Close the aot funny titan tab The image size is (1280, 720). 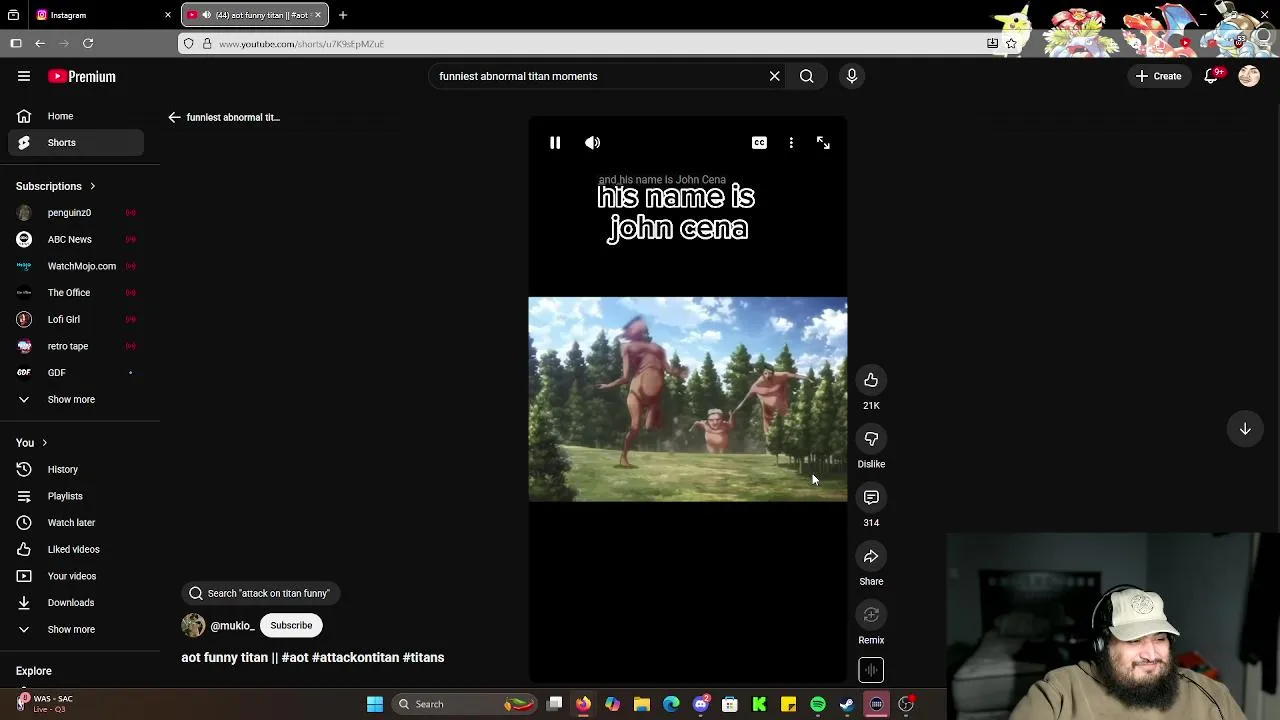(x=318, y=15)
